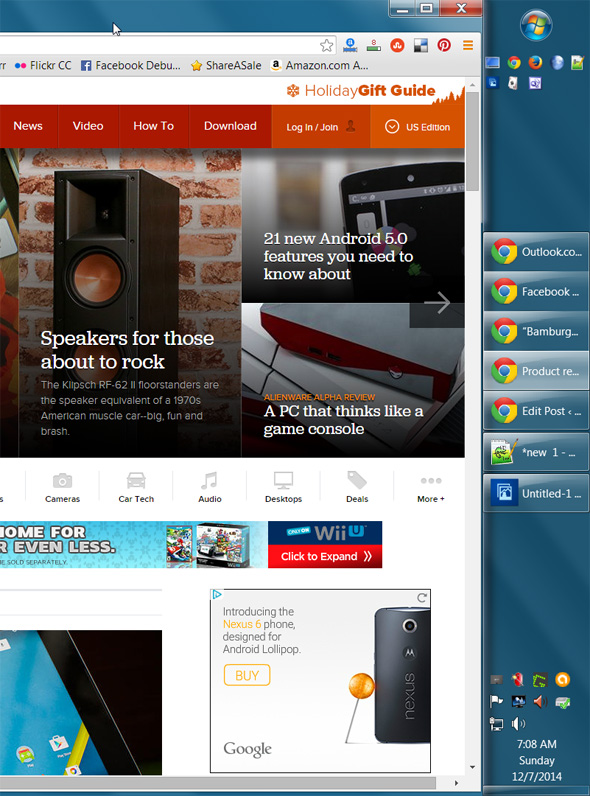
Task: Browse the Deals category
Action: pos(357,487)
